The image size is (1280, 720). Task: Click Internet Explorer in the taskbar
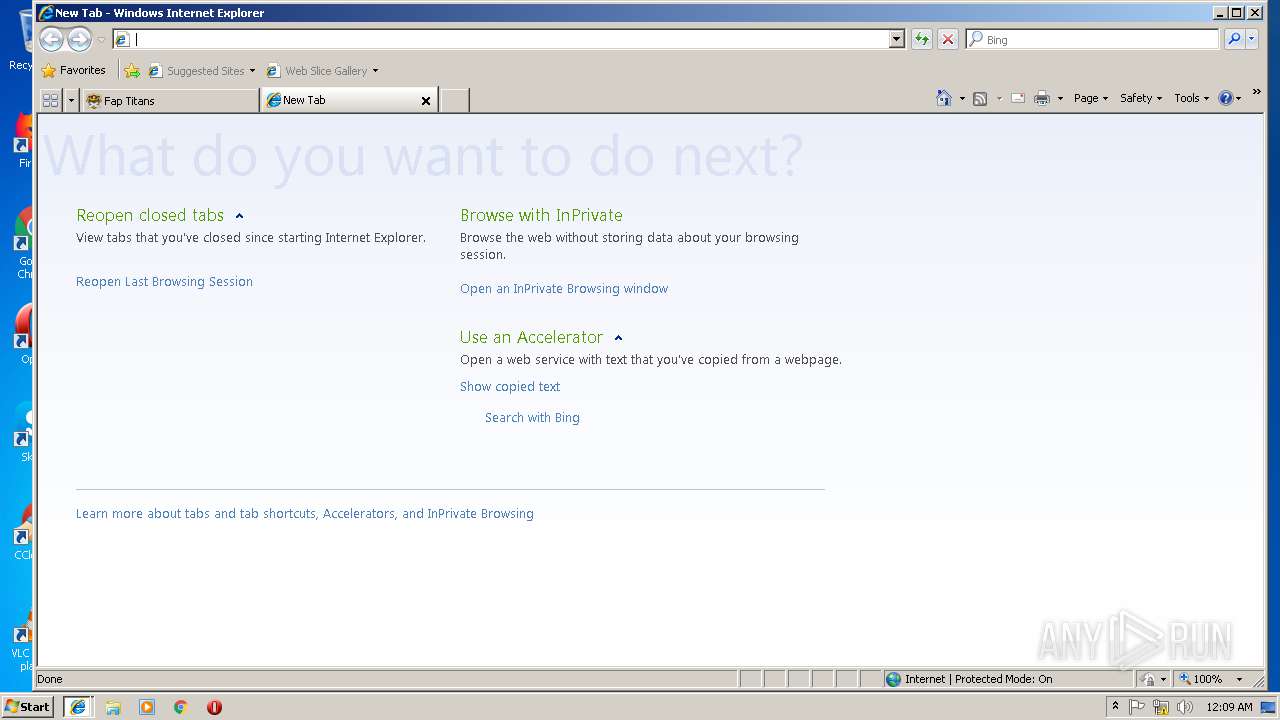78,707
